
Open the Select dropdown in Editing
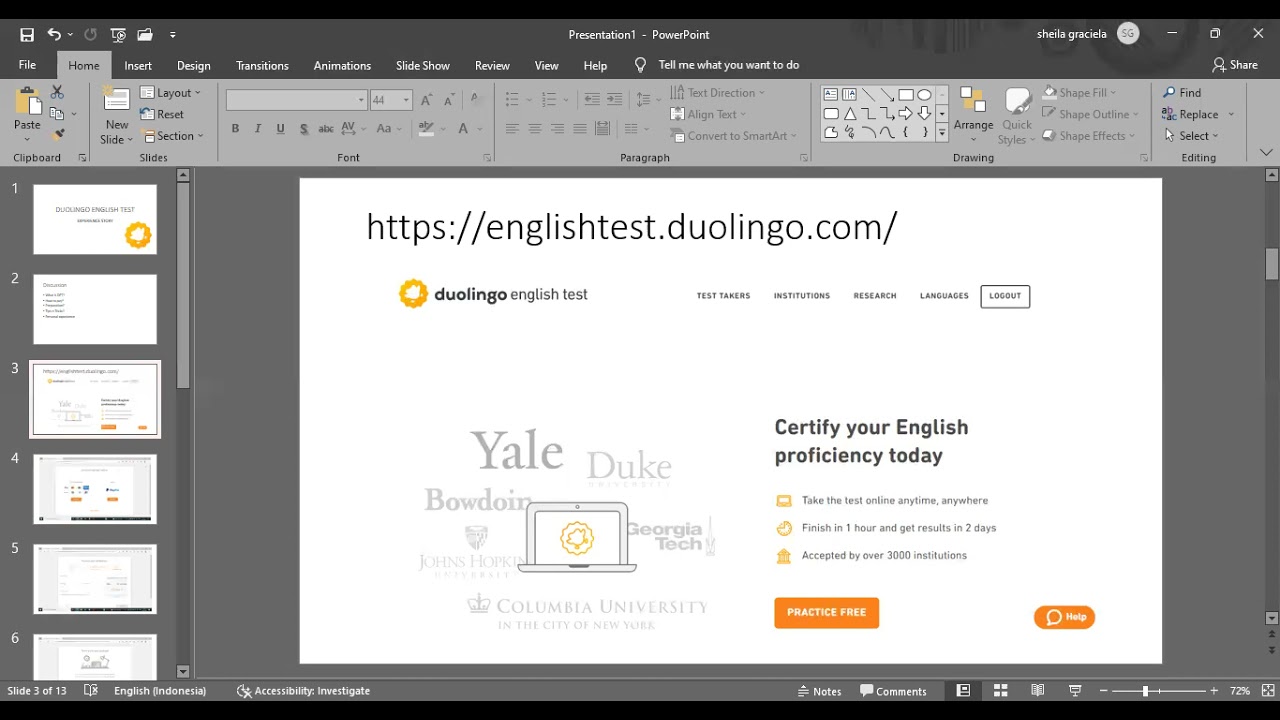1192,136
